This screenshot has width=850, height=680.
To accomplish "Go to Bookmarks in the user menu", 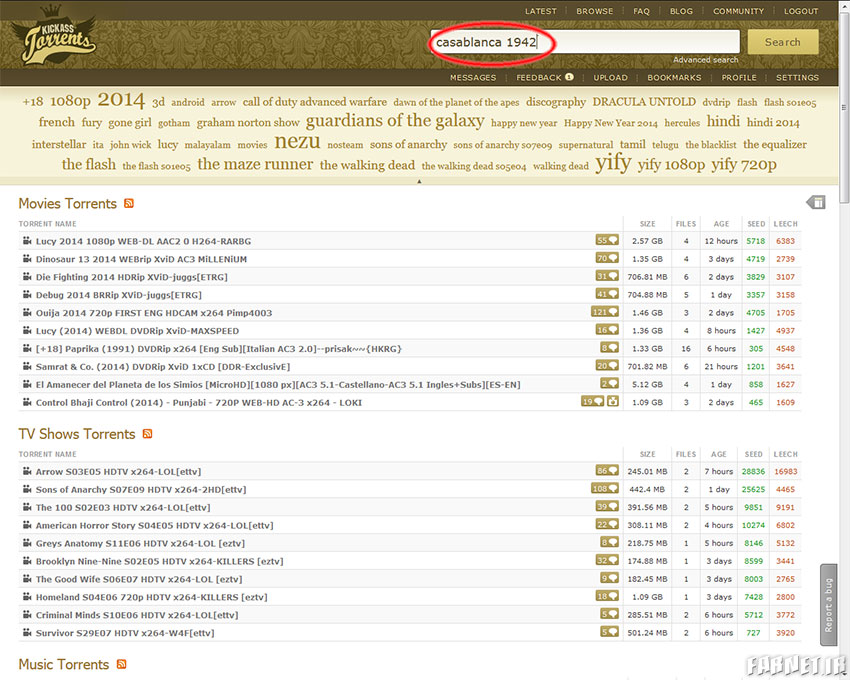I will click(x=674, y=77).
